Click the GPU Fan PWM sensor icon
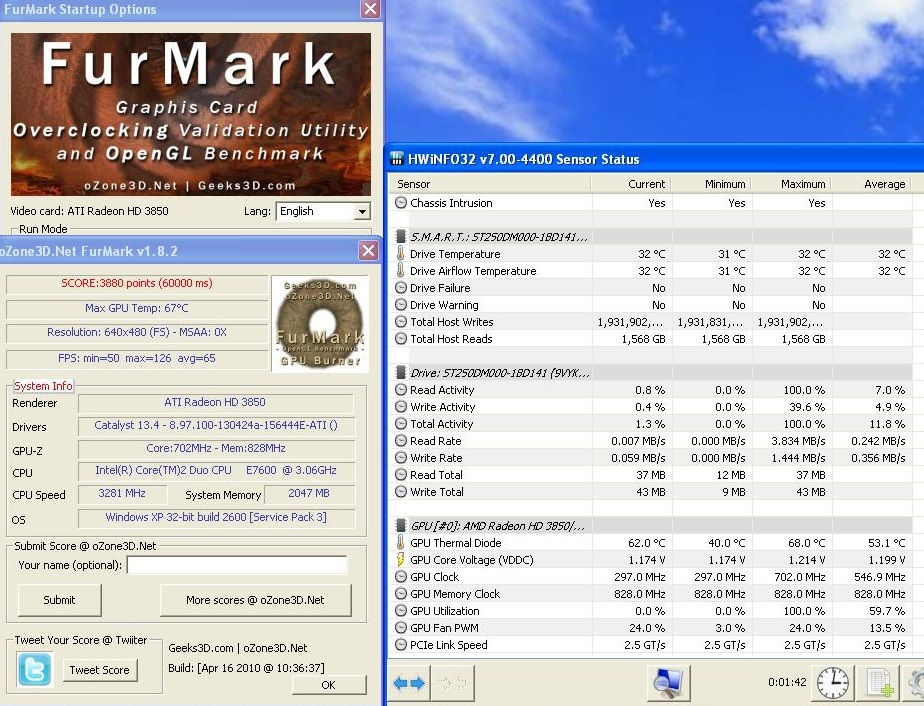Screen dimensions: 924x706 point(401,628)
